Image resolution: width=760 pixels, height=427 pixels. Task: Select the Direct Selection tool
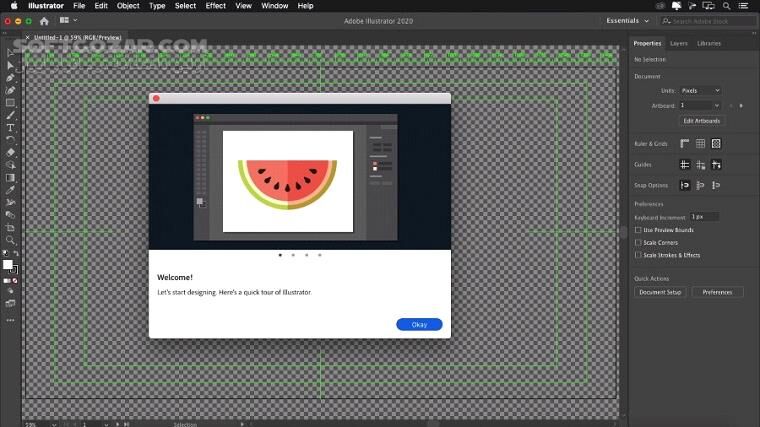[x=10, y=65]
